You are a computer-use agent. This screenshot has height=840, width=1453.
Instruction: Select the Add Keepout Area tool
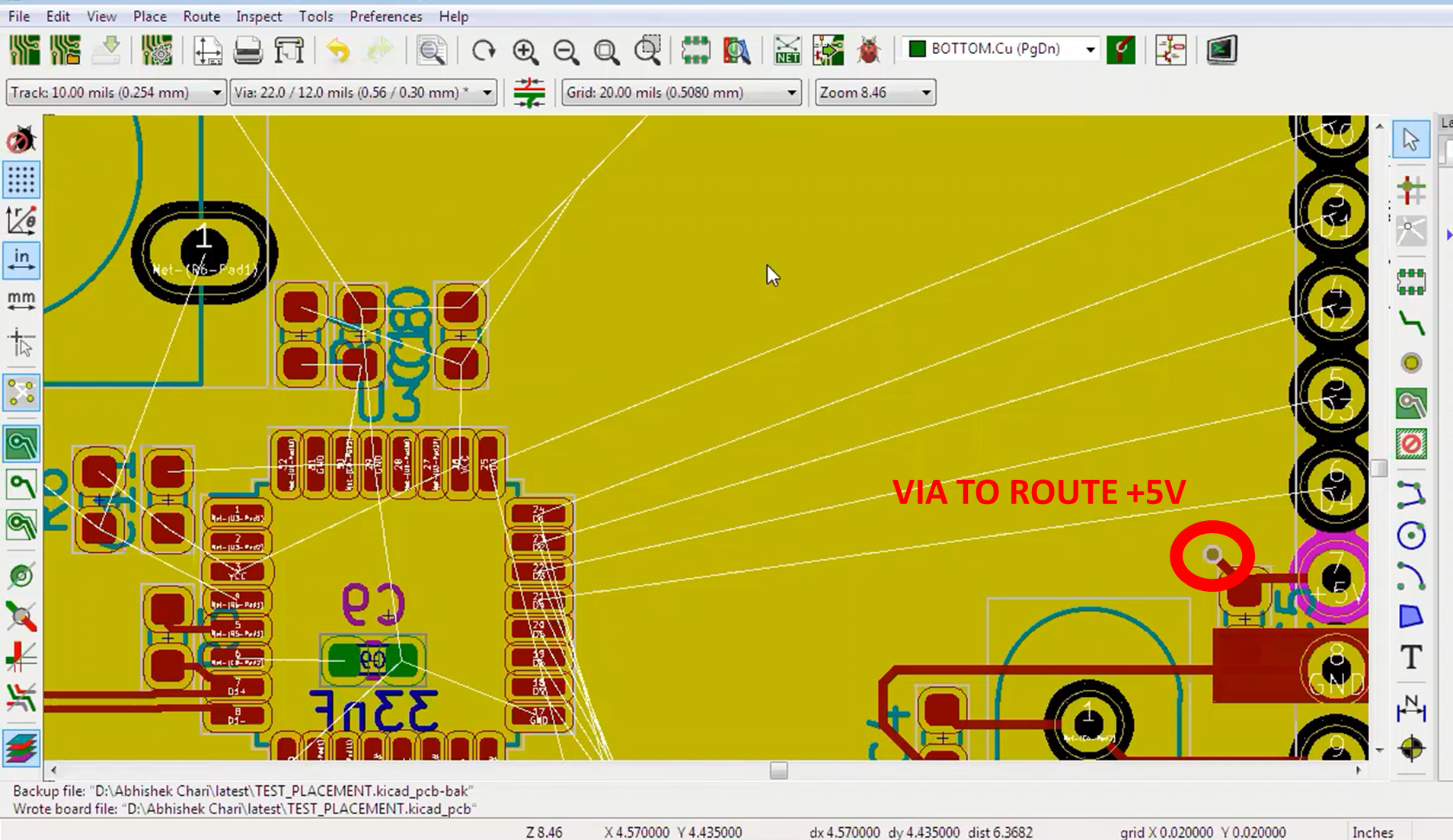1411,444
